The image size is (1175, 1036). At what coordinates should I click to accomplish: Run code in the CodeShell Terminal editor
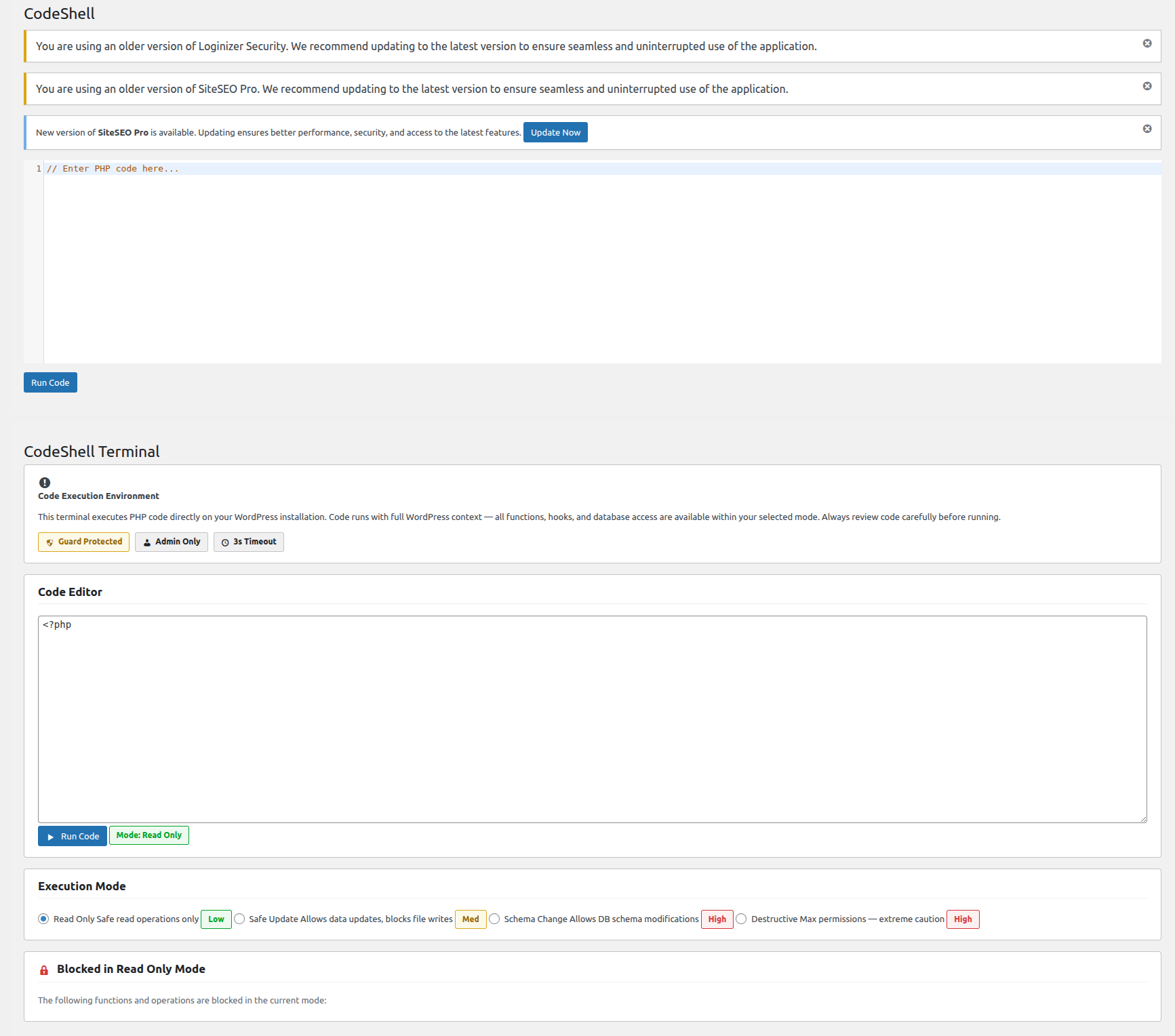click(x=73, y=836)
